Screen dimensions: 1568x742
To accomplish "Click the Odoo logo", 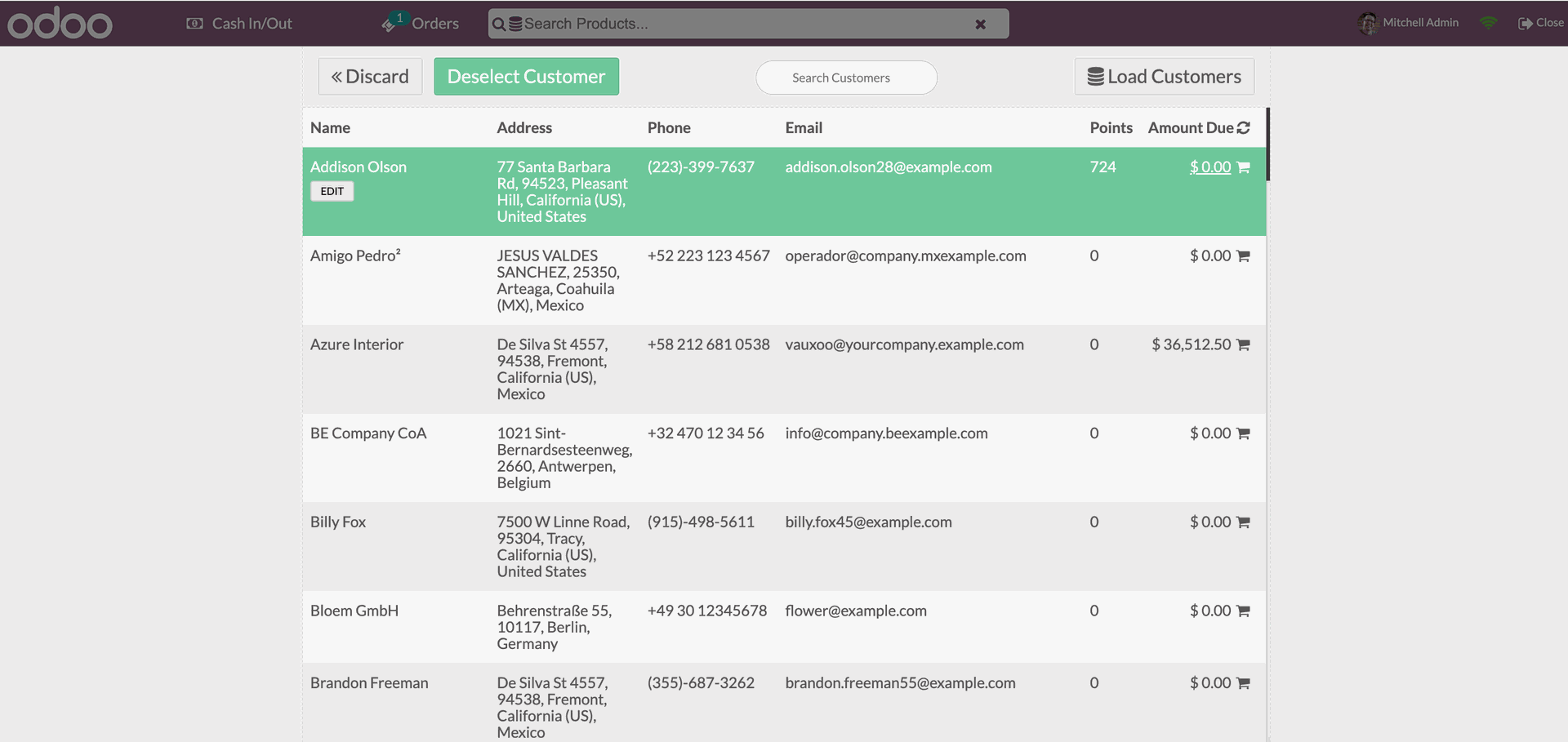I will coord(59,23).
